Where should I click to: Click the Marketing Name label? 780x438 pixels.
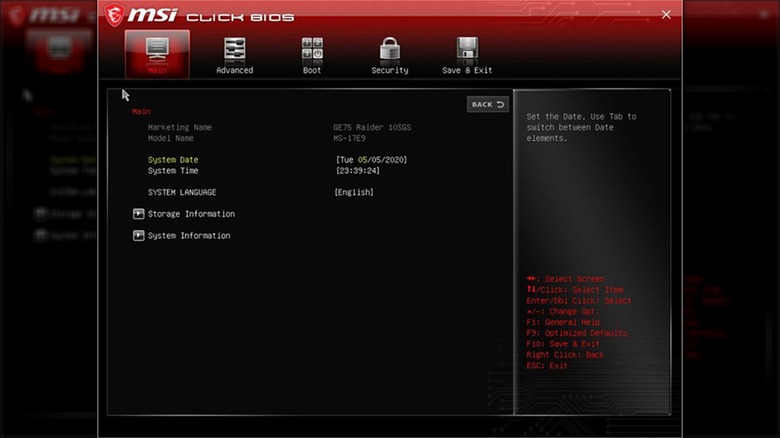180,127
